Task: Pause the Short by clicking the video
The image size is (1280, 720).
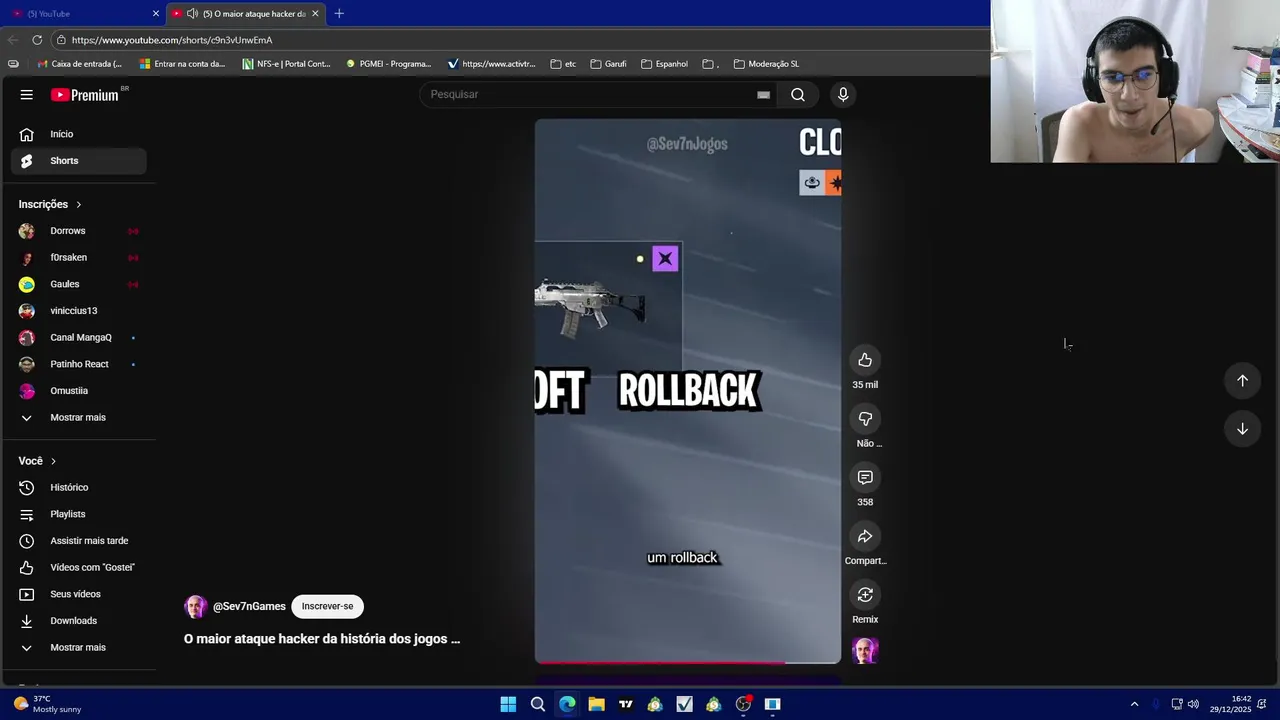Action: [x=688, y=391]
